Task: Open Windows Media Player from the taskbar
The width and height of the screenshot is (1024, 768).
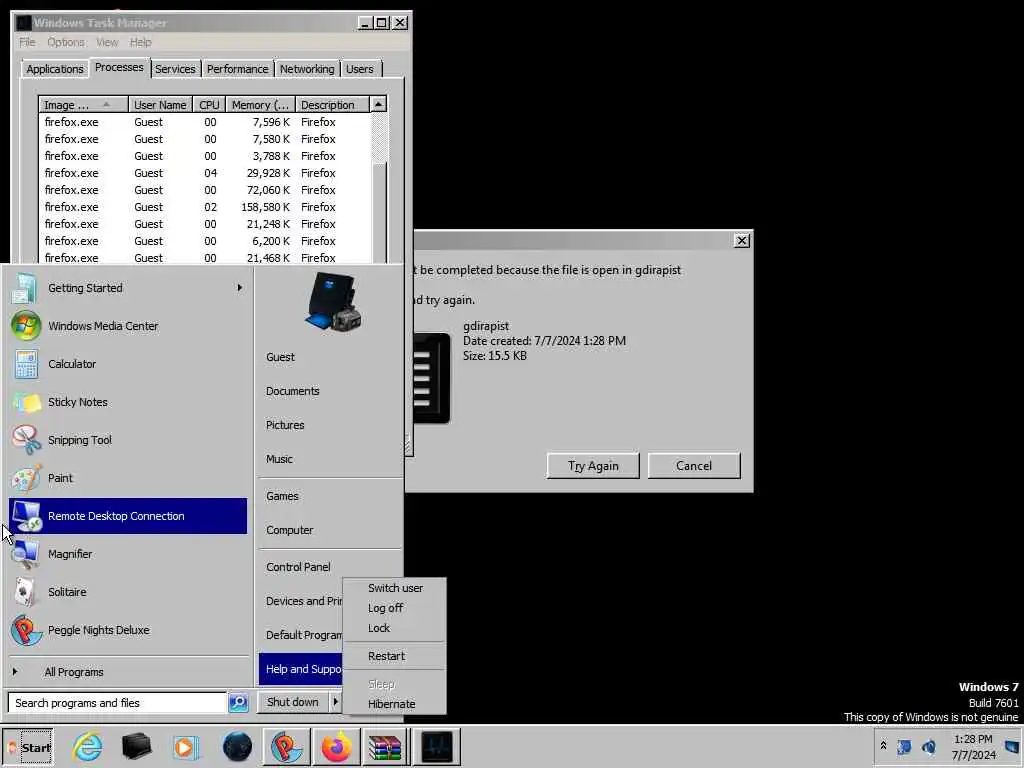Action: click(185, 746)
